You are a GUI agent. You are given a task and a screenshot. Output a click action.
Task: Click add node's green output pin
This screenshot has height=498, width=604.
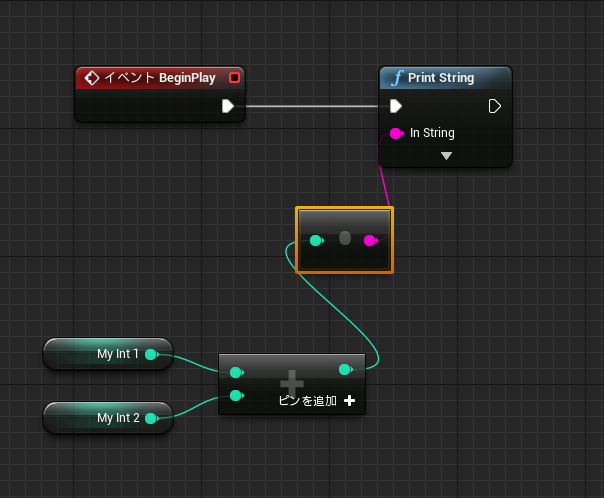click(x=346, y=370)
